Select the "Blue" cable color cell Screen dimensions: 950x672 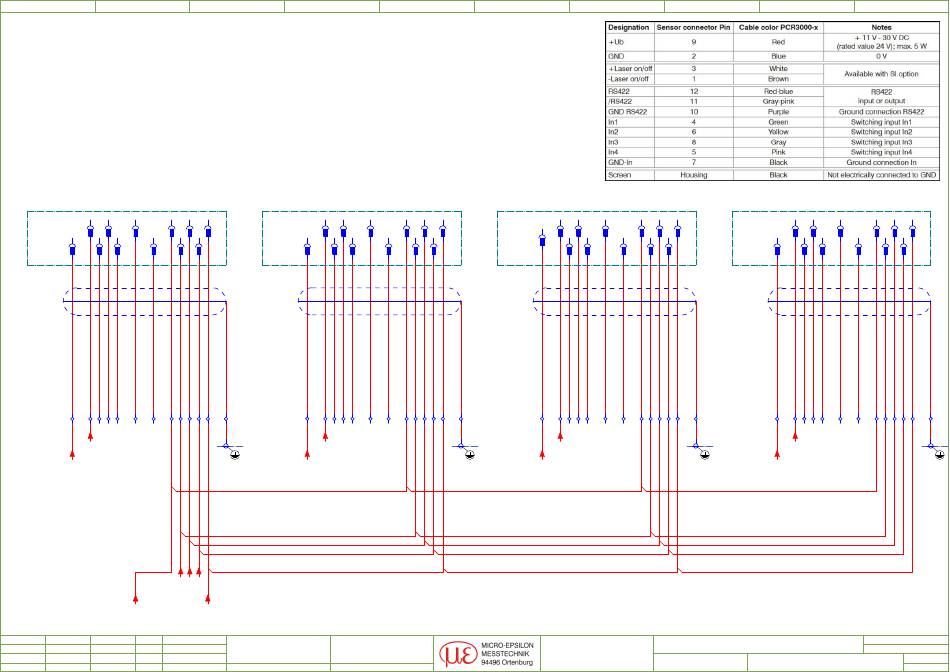click(x=779, y=56)
